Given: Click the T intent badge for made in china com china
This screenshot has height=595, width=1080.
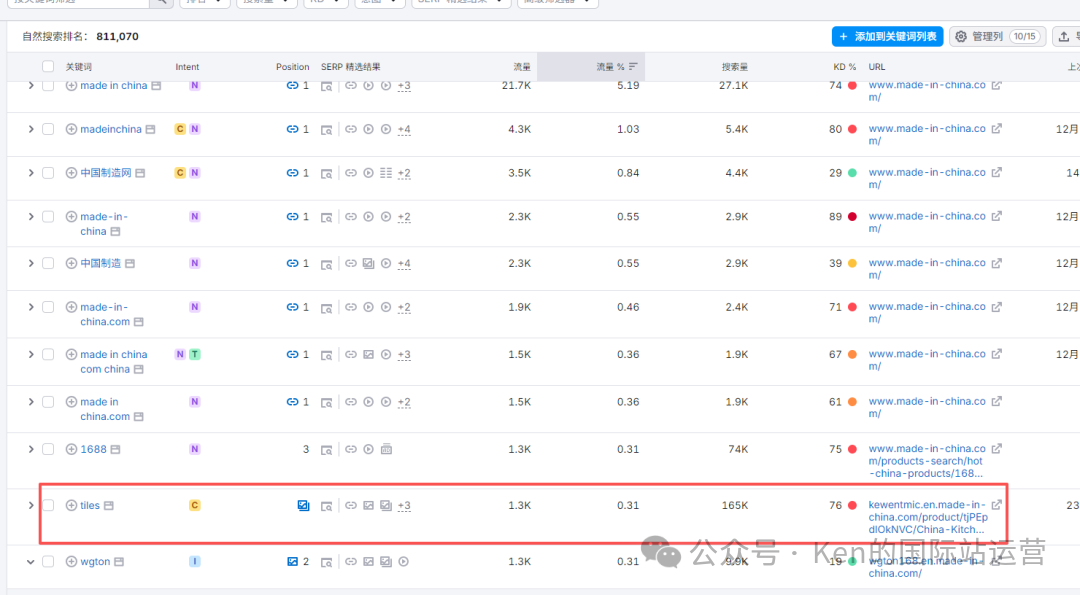Looking at the screenshot, I should [195, 355].
